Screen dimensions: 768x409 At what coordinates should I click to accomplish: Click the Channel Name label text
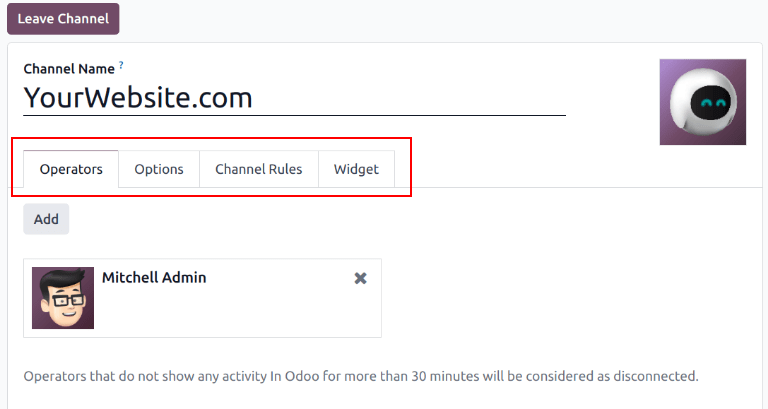tap(69, 70)
